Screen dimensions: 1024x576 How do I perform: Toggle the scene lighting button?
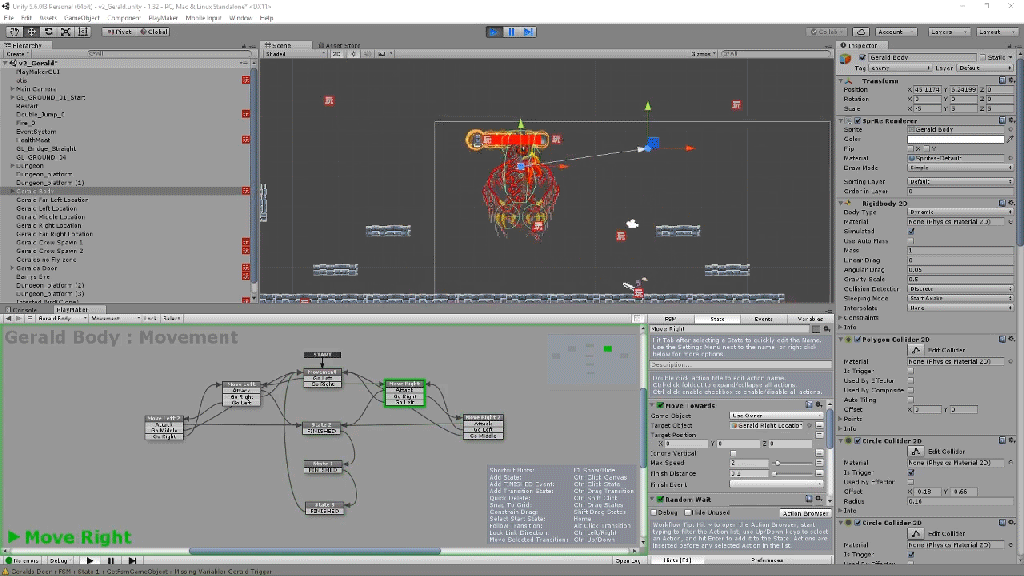click(x=353, y=54)
